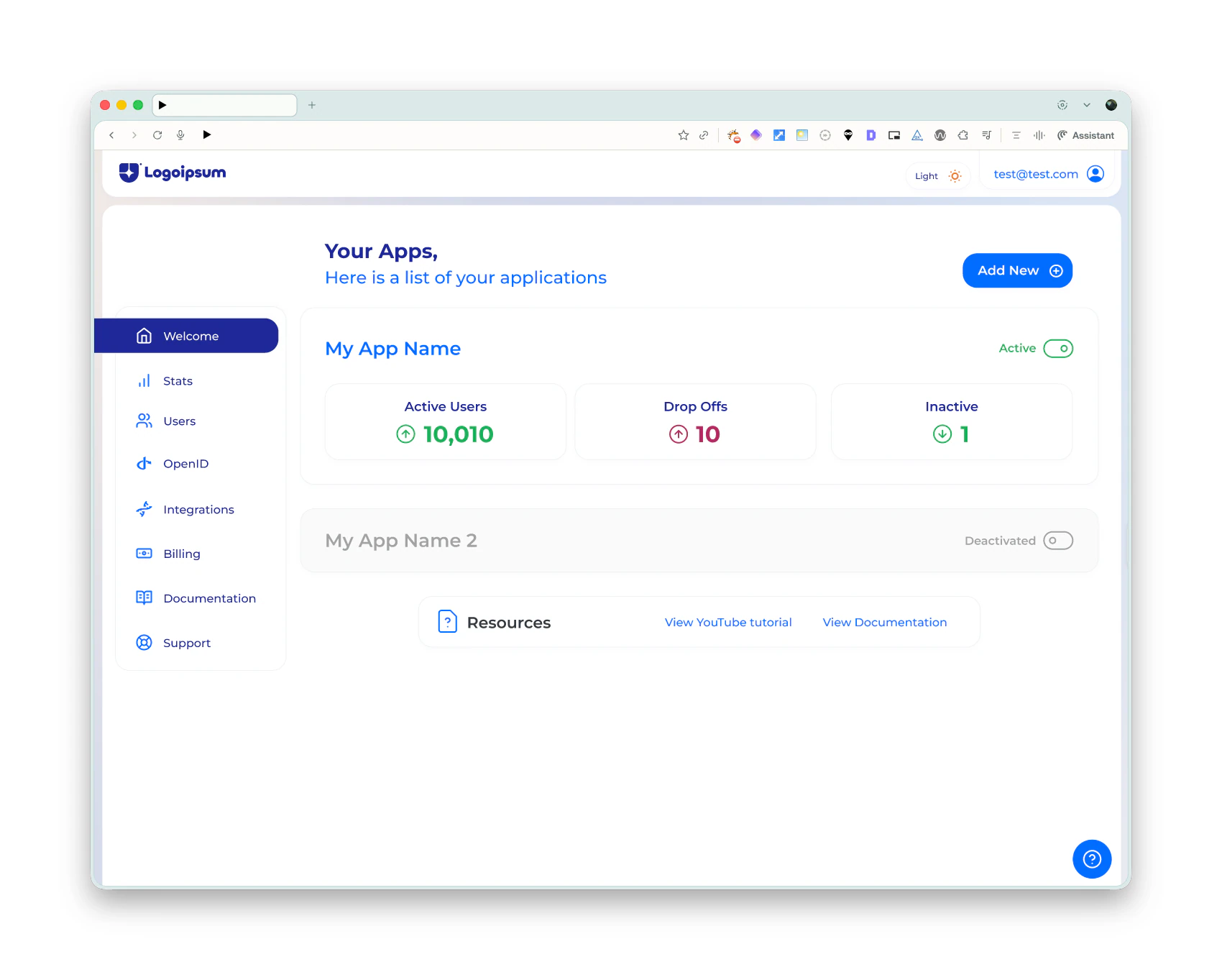
Task: Bookmark page with the star icon
Action: click(684, 135)
